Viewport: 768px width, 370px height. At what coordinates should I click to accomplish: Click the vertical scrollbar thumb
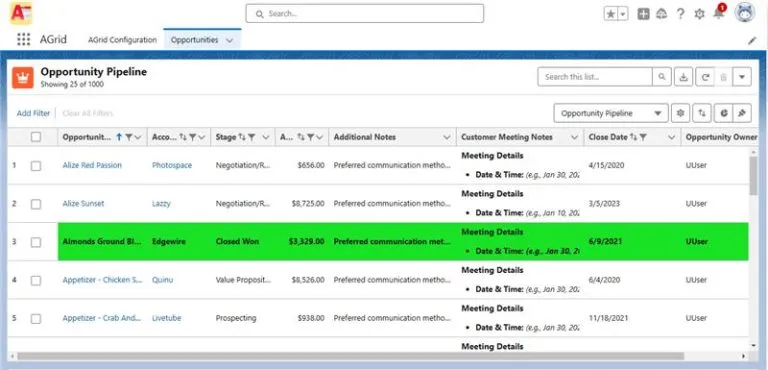point(753,176)
